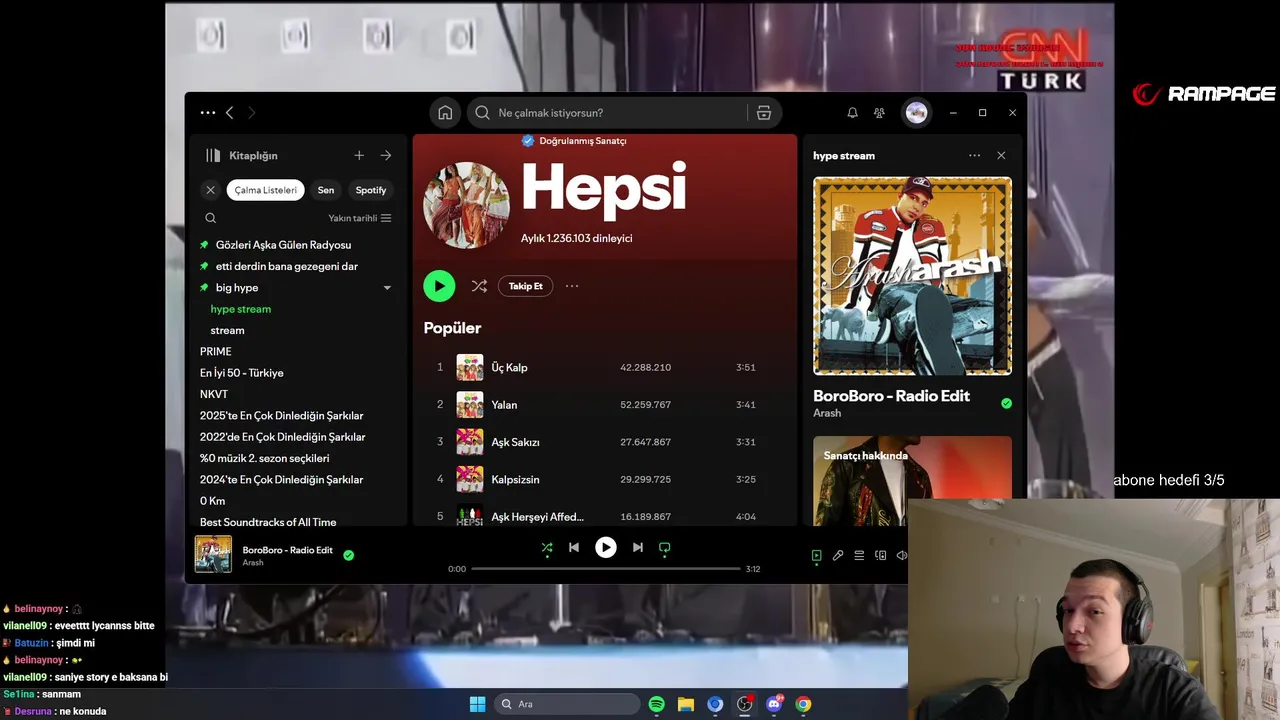Shuffle Hepsi's songs beside the play button
Viewport: 1280px width, 720px height.
tap(479, 286)
